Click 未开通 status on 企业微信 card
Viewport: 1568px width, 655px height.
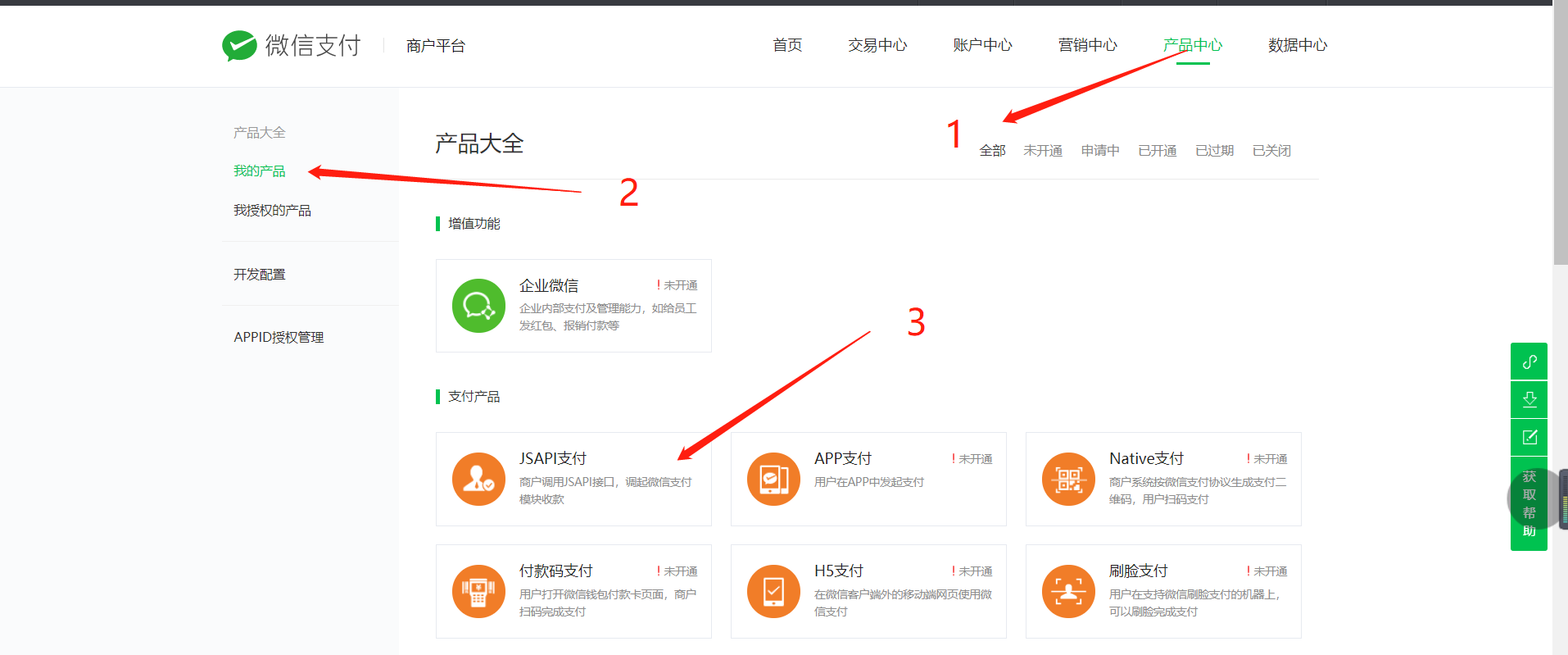click(x=677, y=285)
